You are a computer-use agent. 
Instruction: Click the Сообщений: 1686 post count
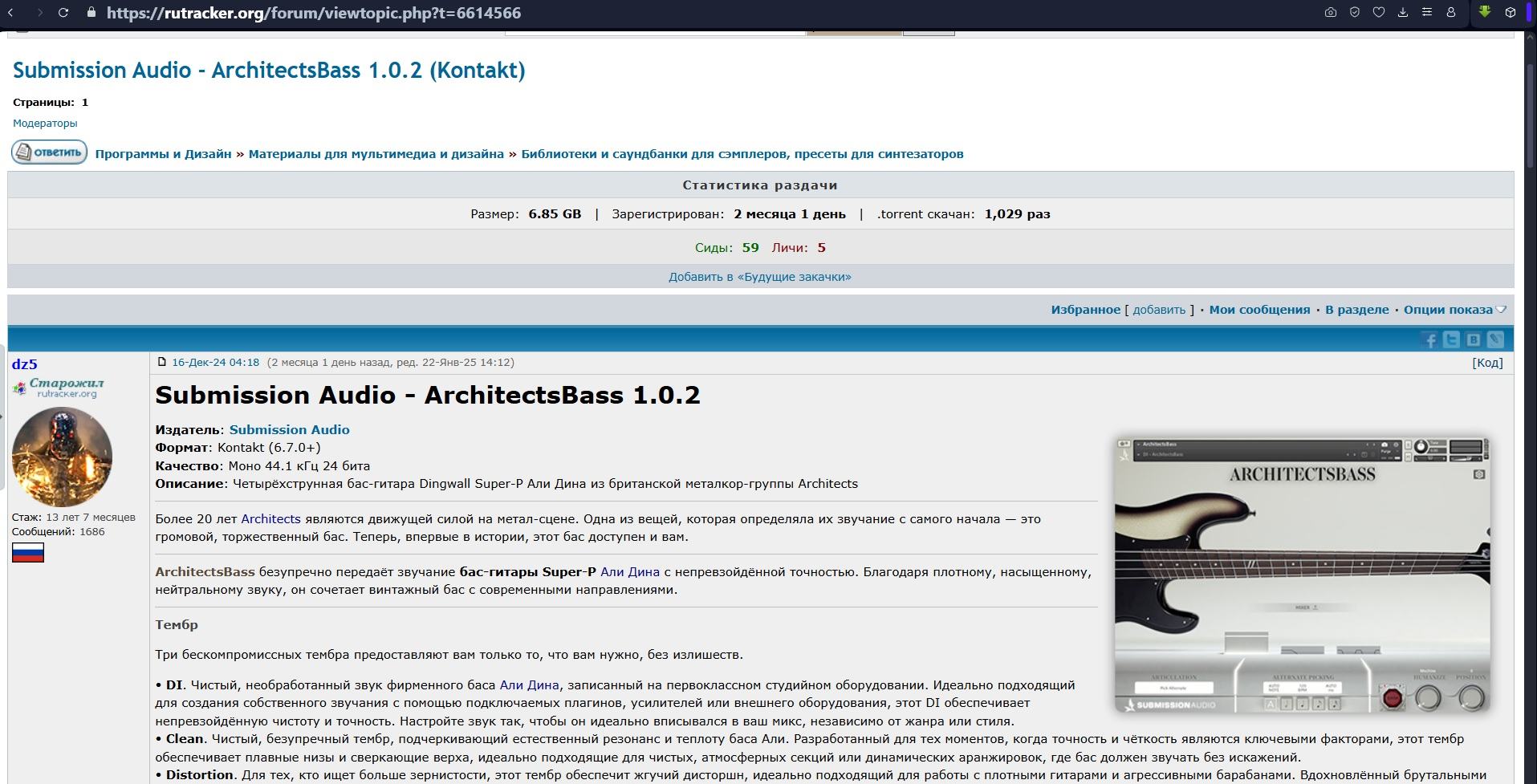(x=59, y=532)
